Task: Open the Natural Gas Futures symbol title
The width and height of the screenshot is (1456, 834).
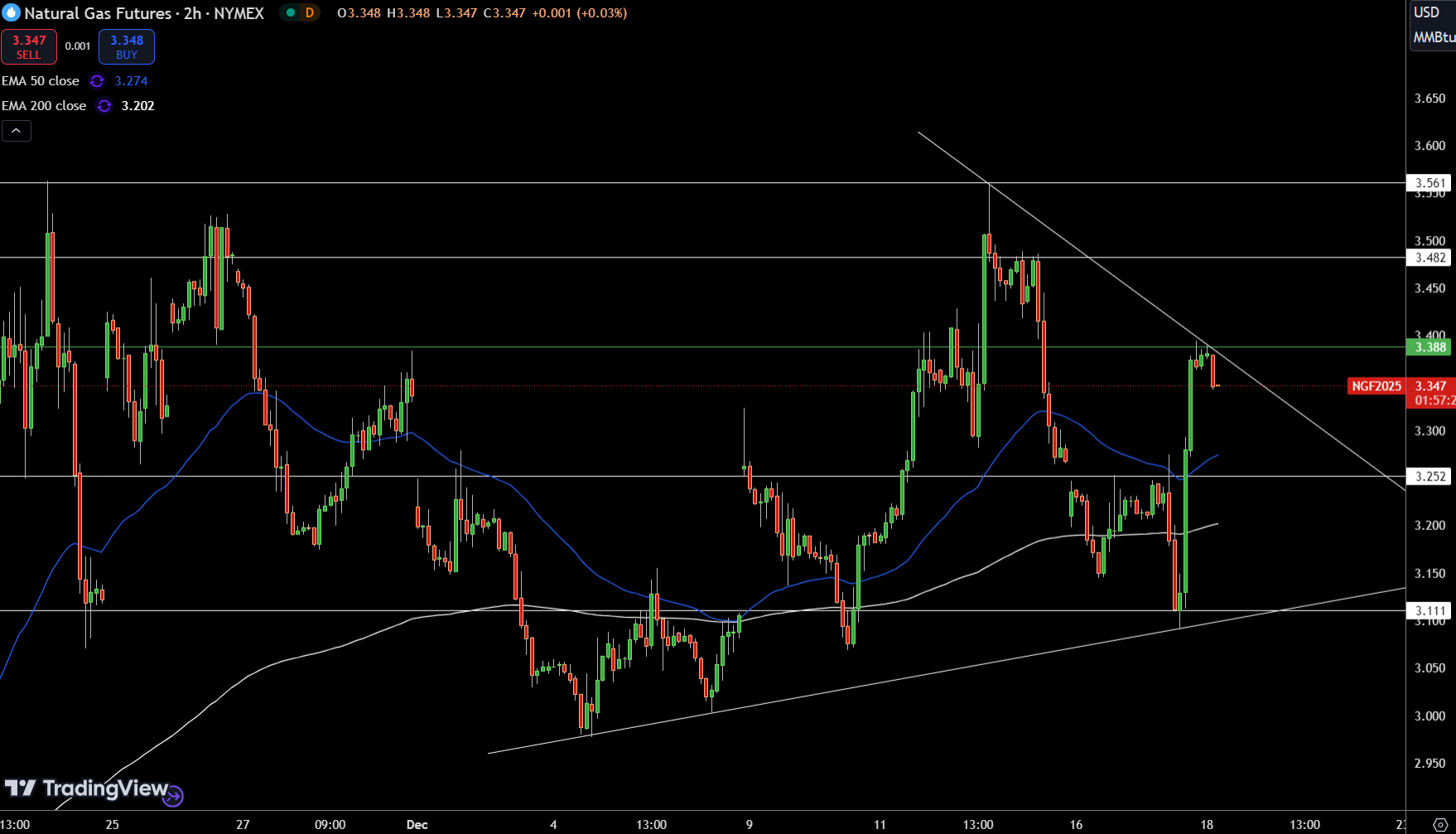Action: coord(144,13)
